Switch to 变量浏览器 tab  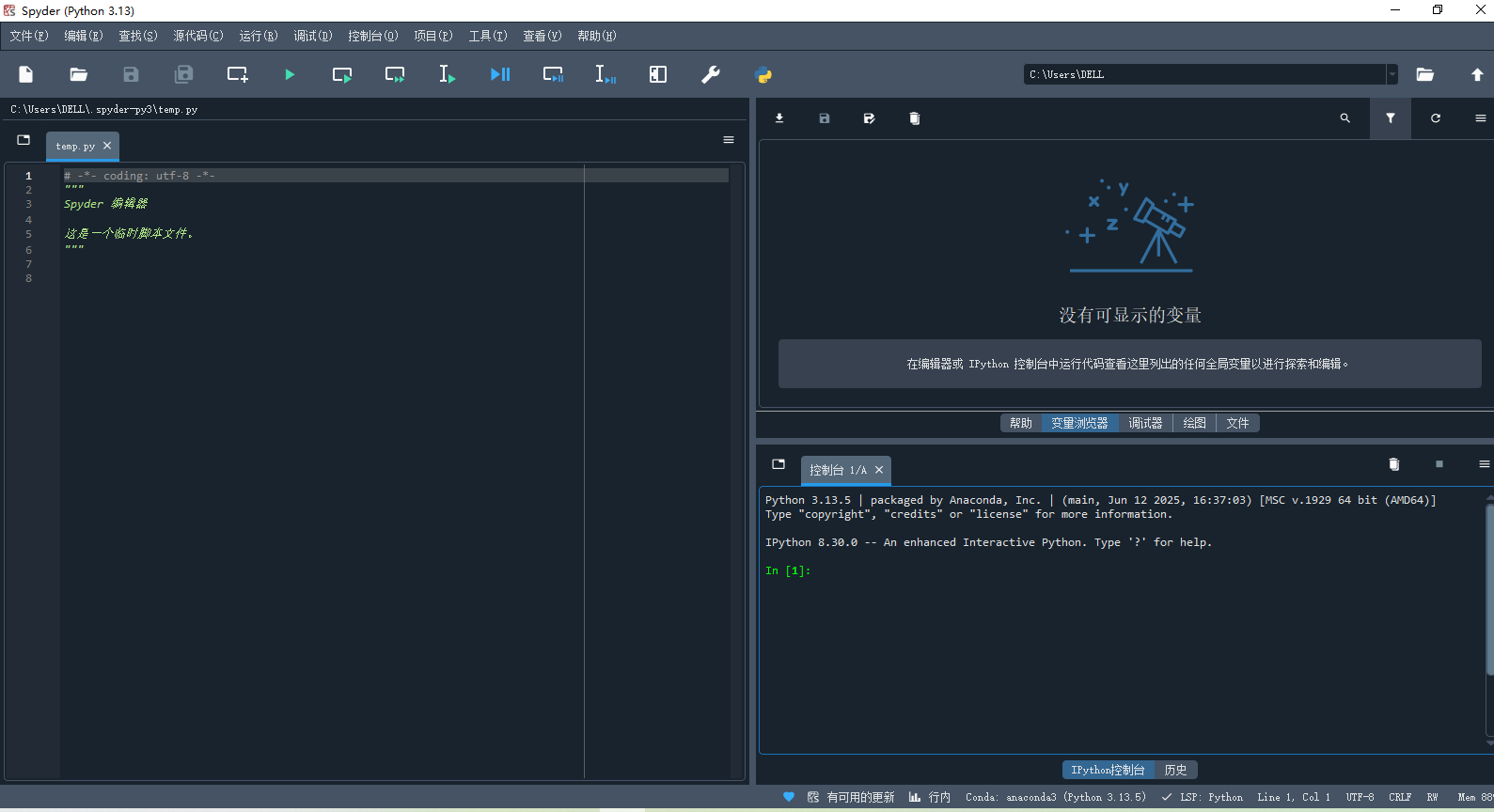(x=1079, y=423)
